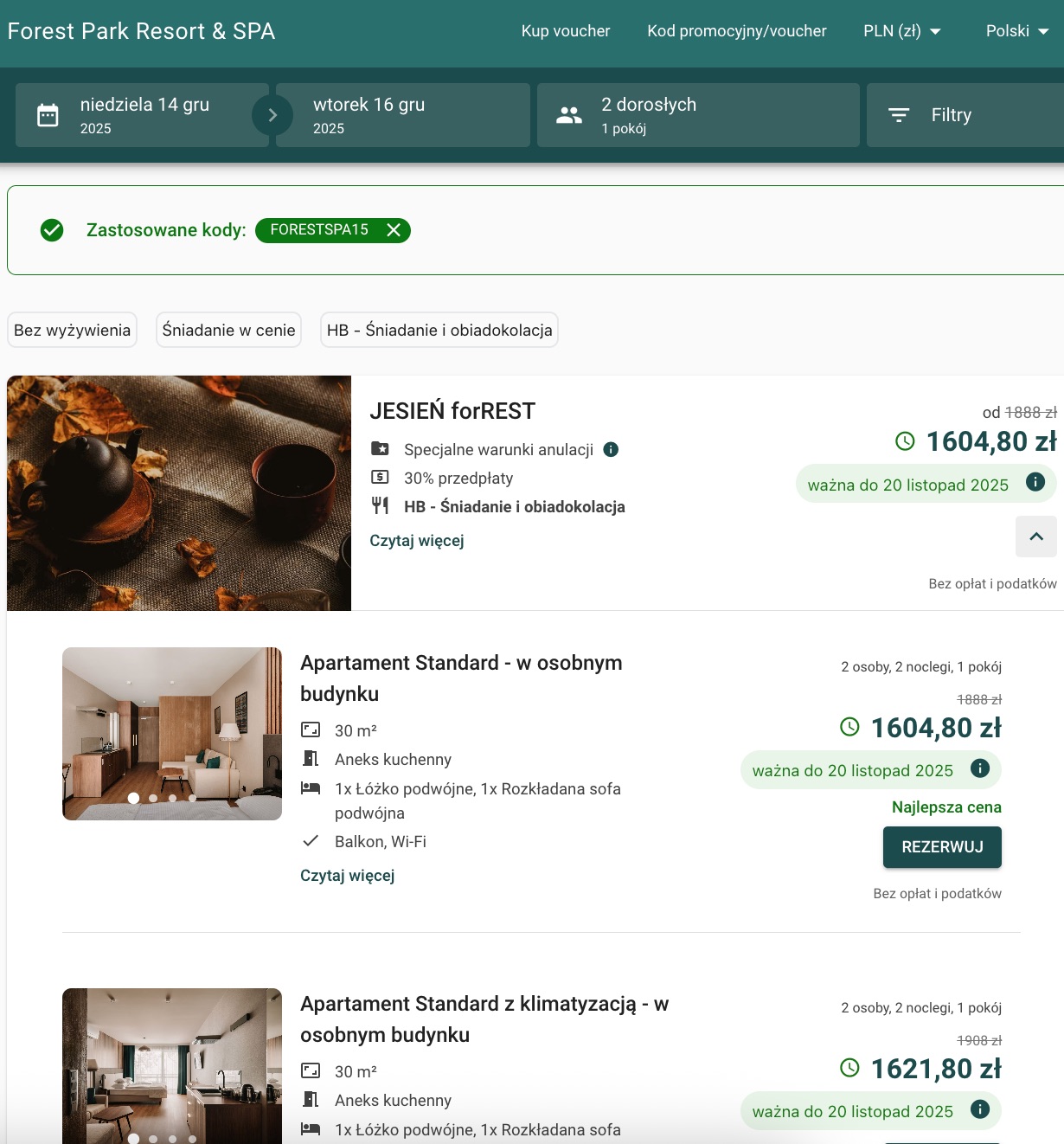Open Czytaj więcej under Apartament Standard details
This screenshot has width=1064, height=1144.
click(347, 875)
